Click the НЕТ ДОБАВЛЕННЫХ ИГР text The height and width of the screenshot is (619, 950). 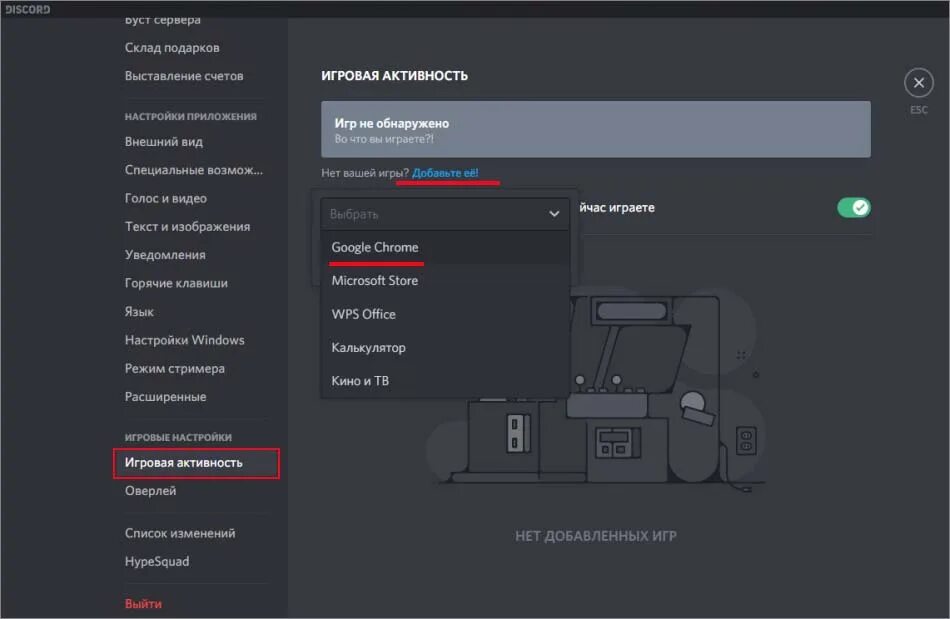pyautogui.click(x=596, y=536)
